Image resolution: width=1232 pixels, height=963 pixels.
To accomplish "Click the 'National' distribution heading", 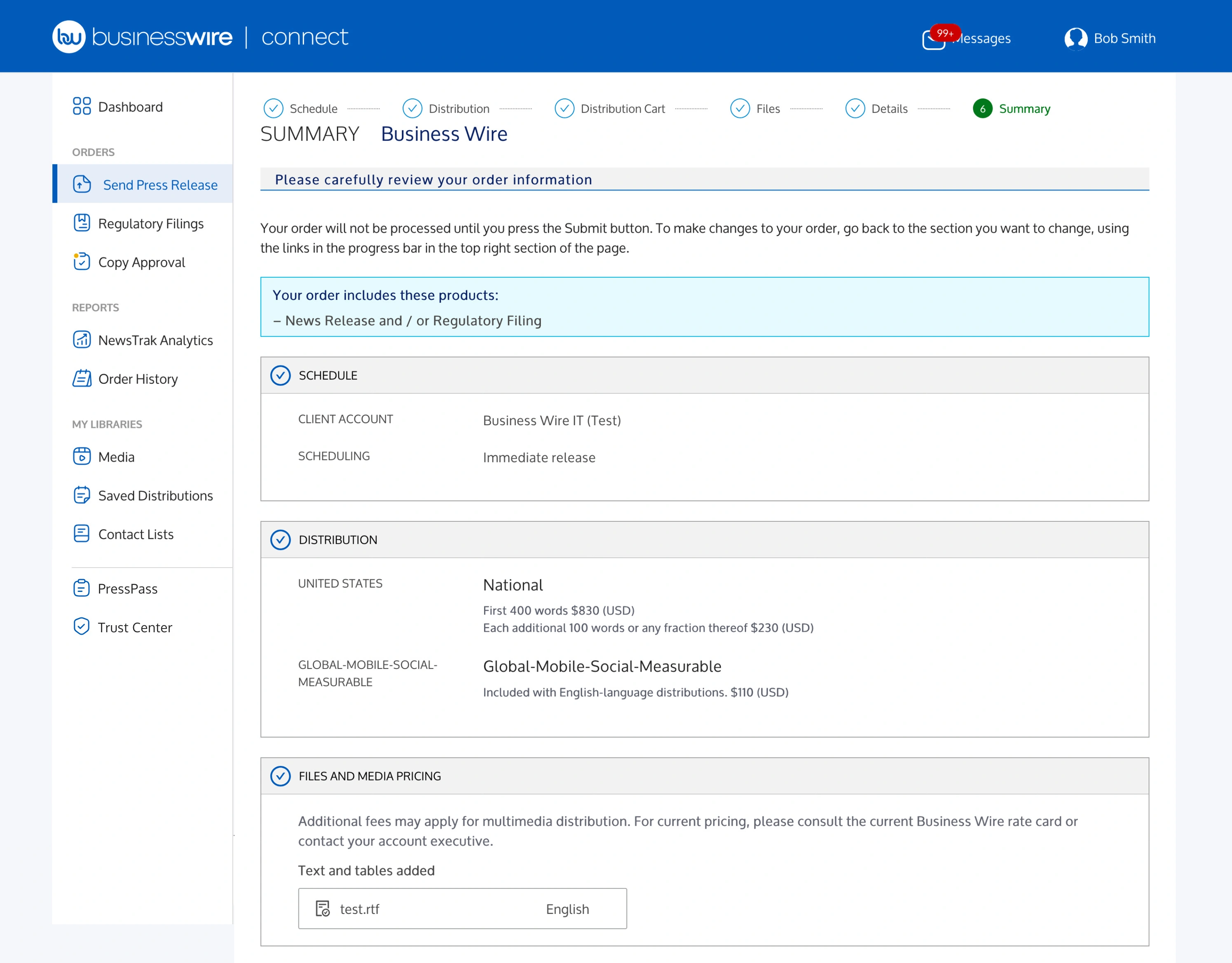I will coord(513,585).
